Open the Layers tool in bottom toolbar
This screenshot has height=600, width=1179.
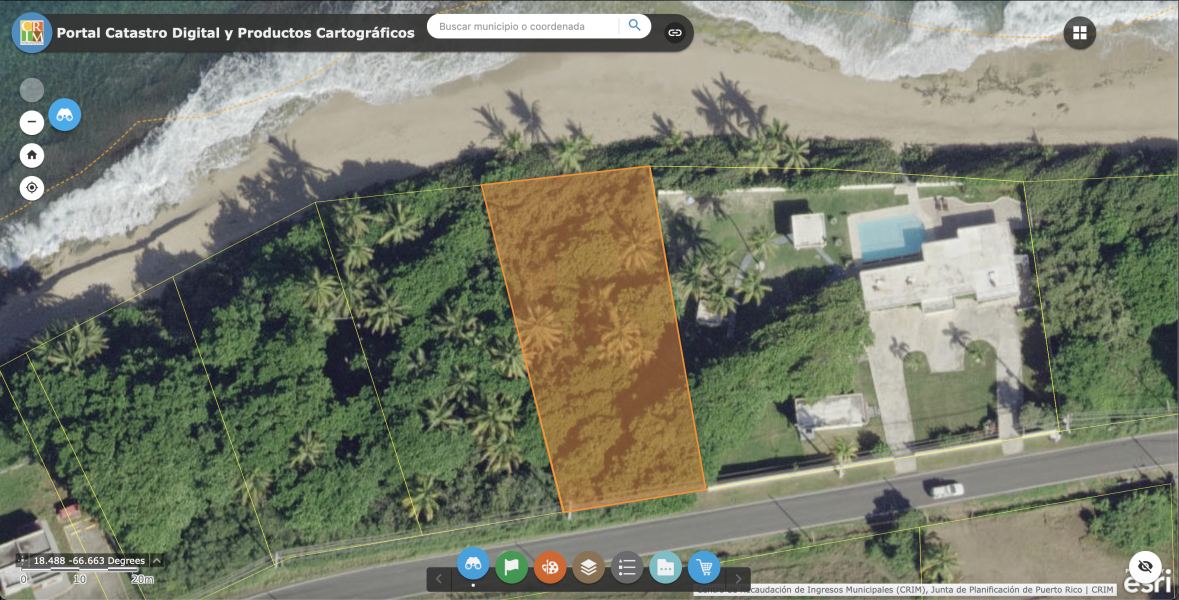(588, 566)
